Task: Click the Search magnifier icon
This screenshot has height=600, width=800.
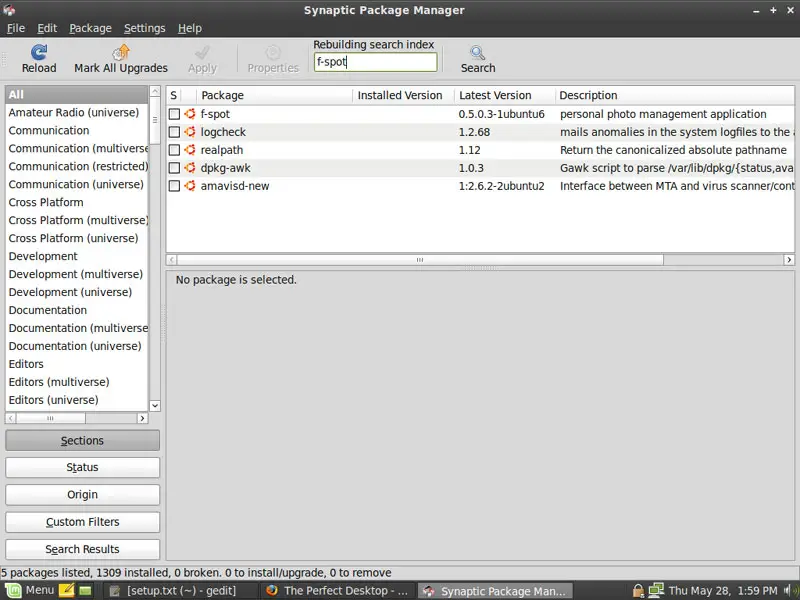Action: [478, 53]
